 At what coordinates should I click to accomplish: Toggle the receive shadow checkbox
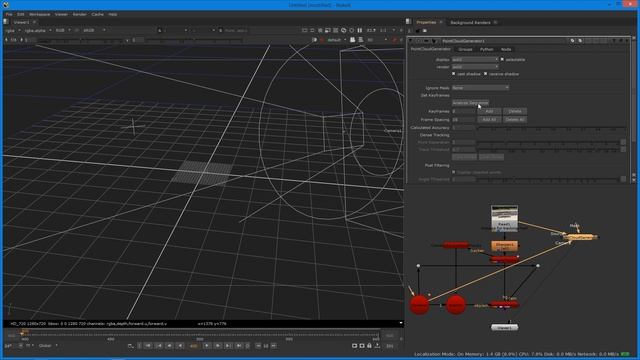pyautogui.click(x=485, y=74)
